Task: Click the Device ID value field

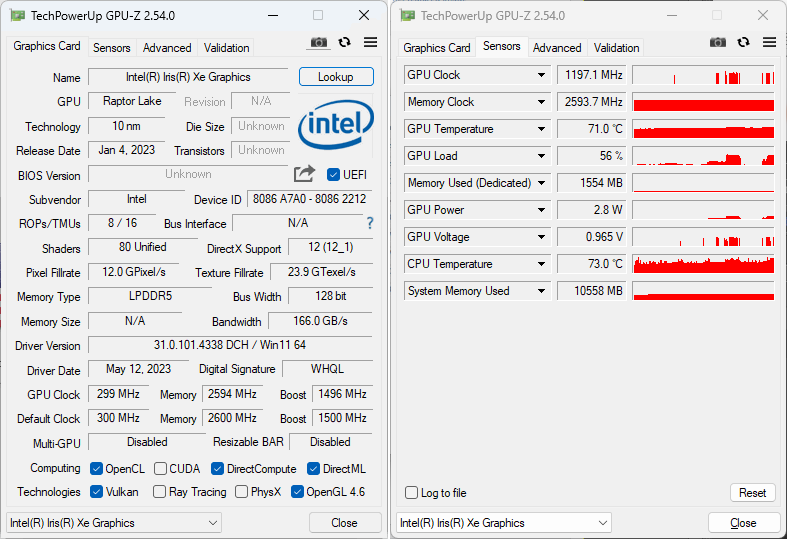Action: coord(310,199)
